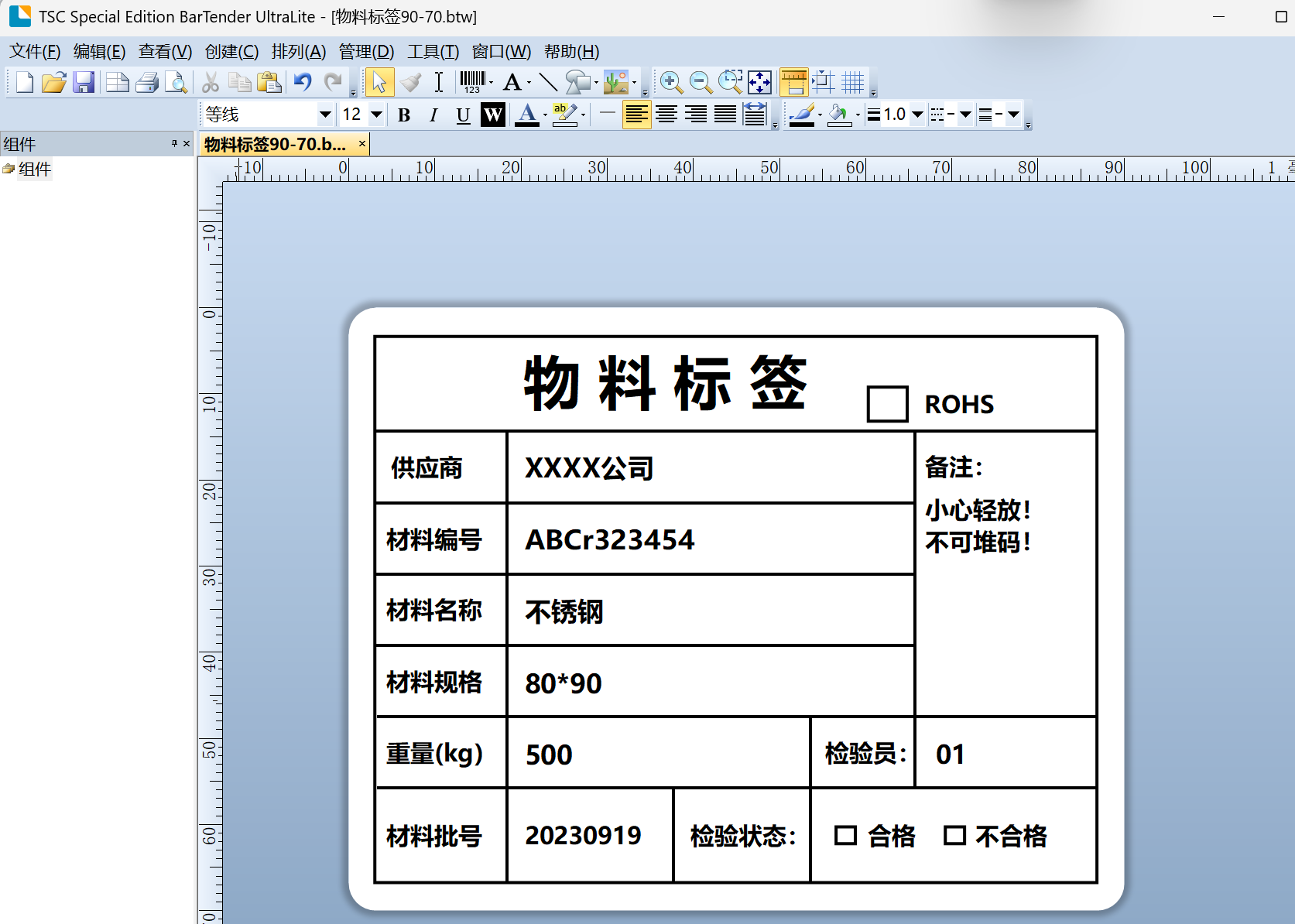The image size is (1295, 924).
Task: Activate the pointer selection tool
Action: coord(379,82)
